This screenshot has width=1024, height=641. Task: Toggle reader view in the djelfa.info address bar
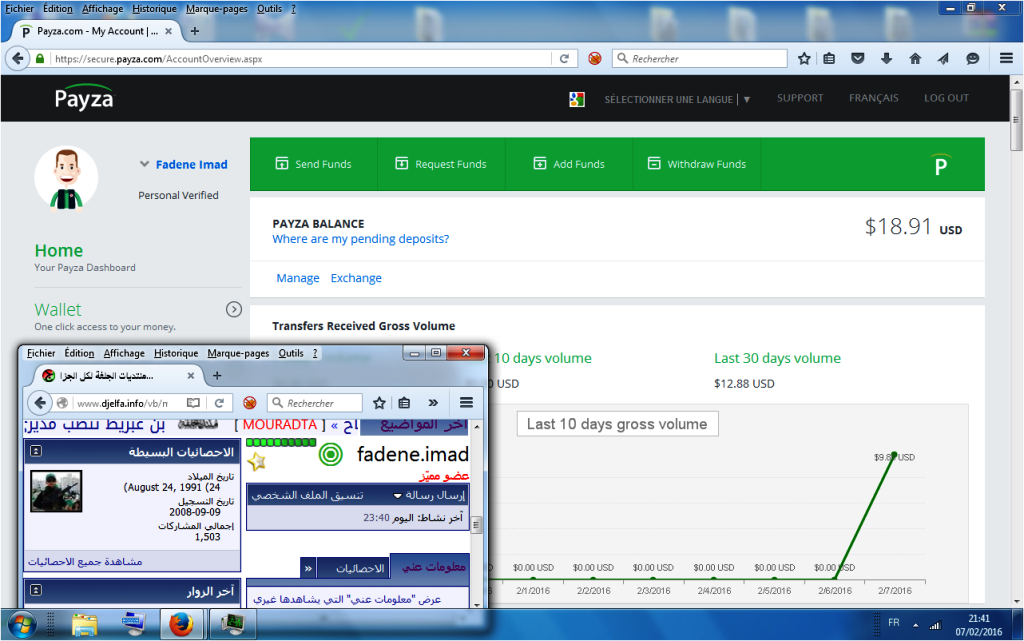(x=193, y=403)
